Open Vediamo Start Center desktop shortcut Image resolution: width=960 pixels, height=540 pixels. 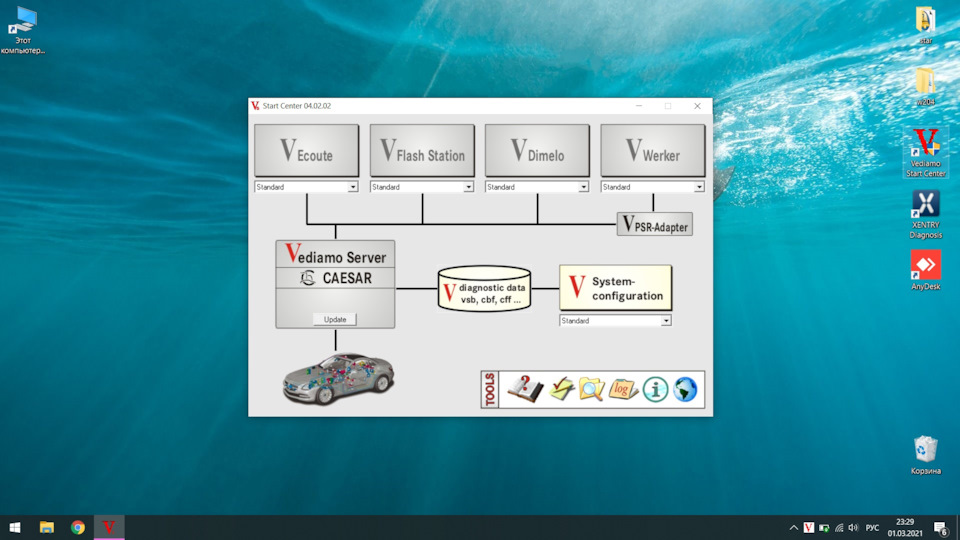[925, 153]
